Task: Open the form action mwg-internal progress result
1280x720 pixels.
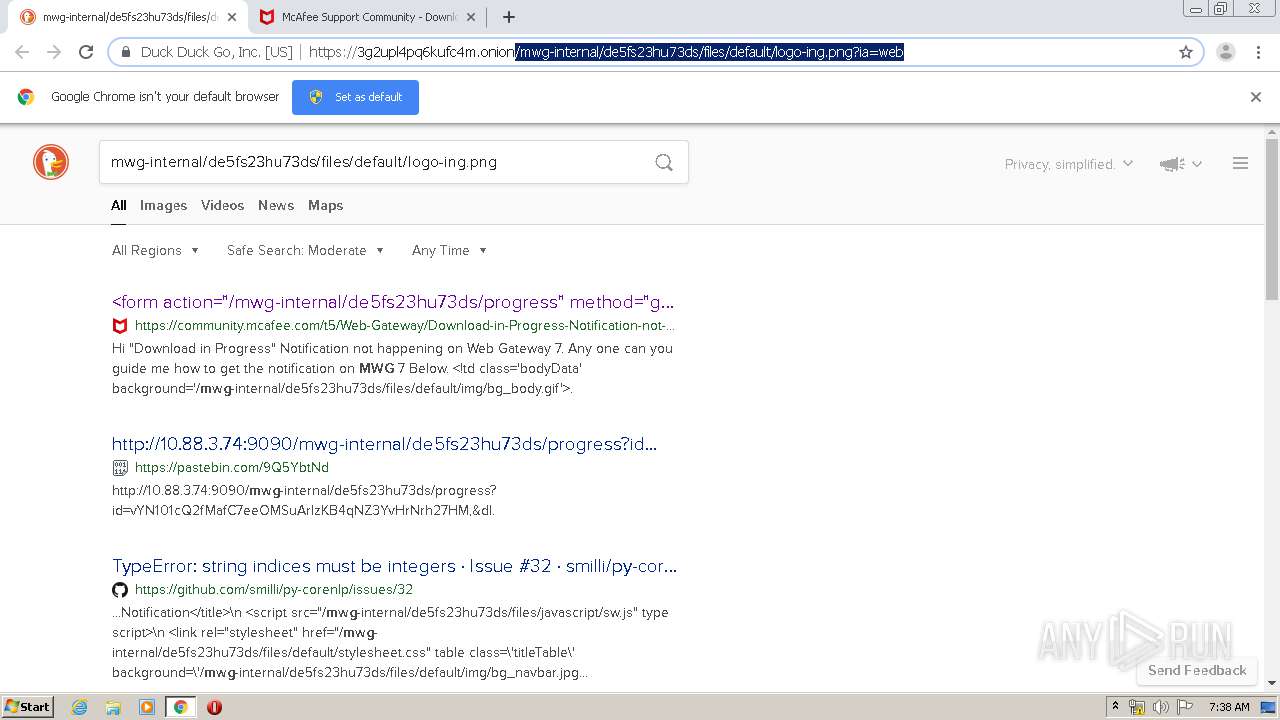Action: (393, 302)
